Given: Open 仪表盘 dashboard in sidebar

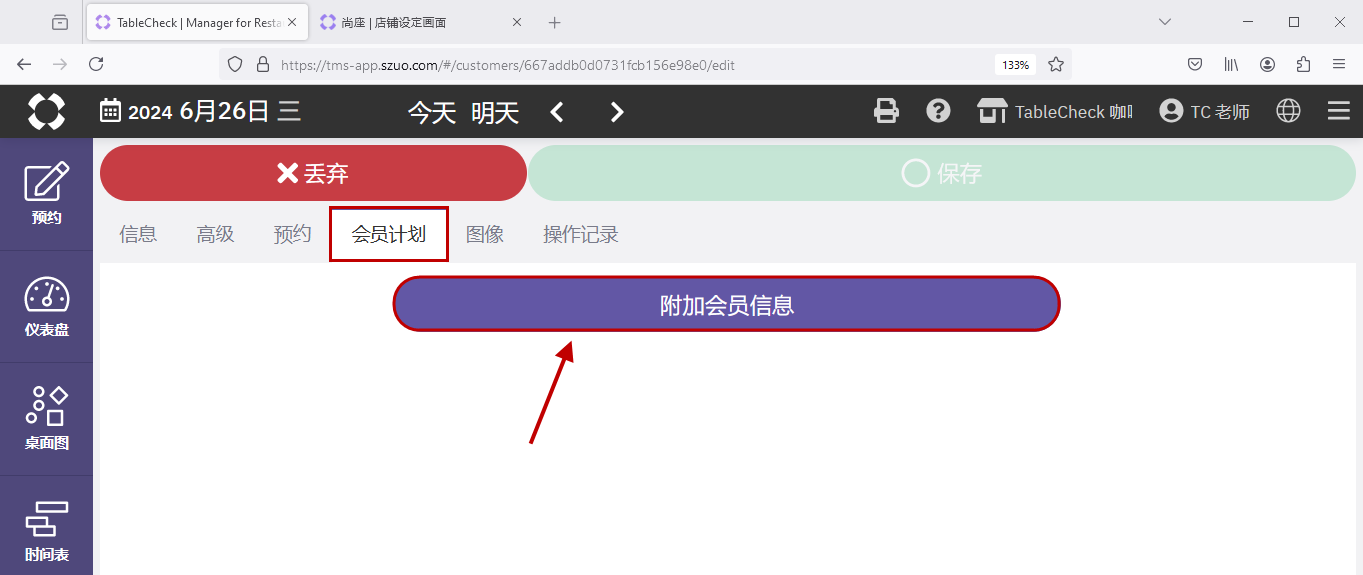Looking at the screenshot, I should click(x=46, y=307).
